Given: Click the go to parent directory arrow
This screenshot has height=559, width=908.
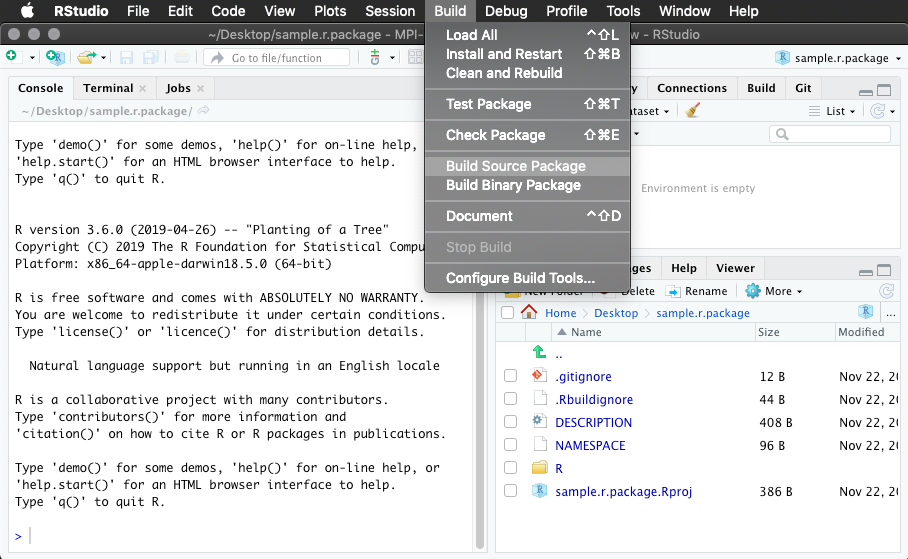Looking at the screenshot, I should (539, 352).
